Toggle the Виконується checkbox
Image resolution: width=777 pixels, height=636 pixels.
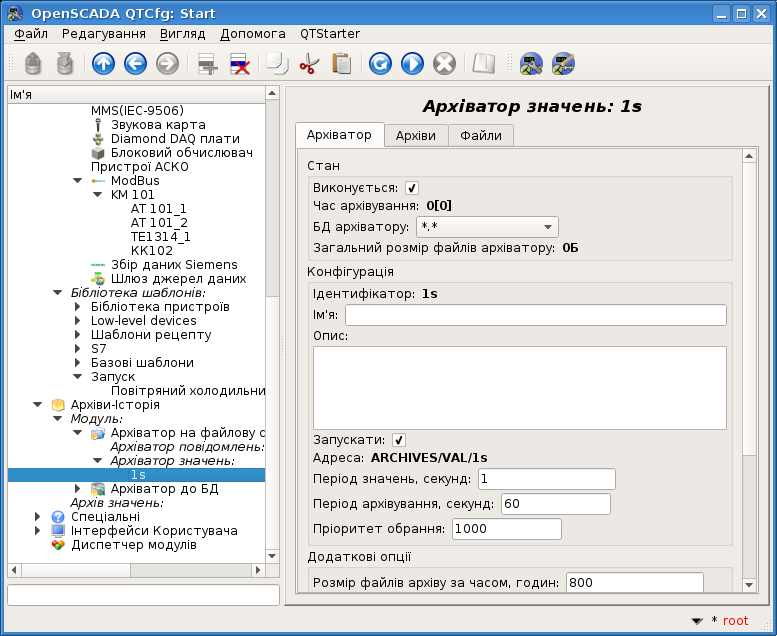coord(412,188)
